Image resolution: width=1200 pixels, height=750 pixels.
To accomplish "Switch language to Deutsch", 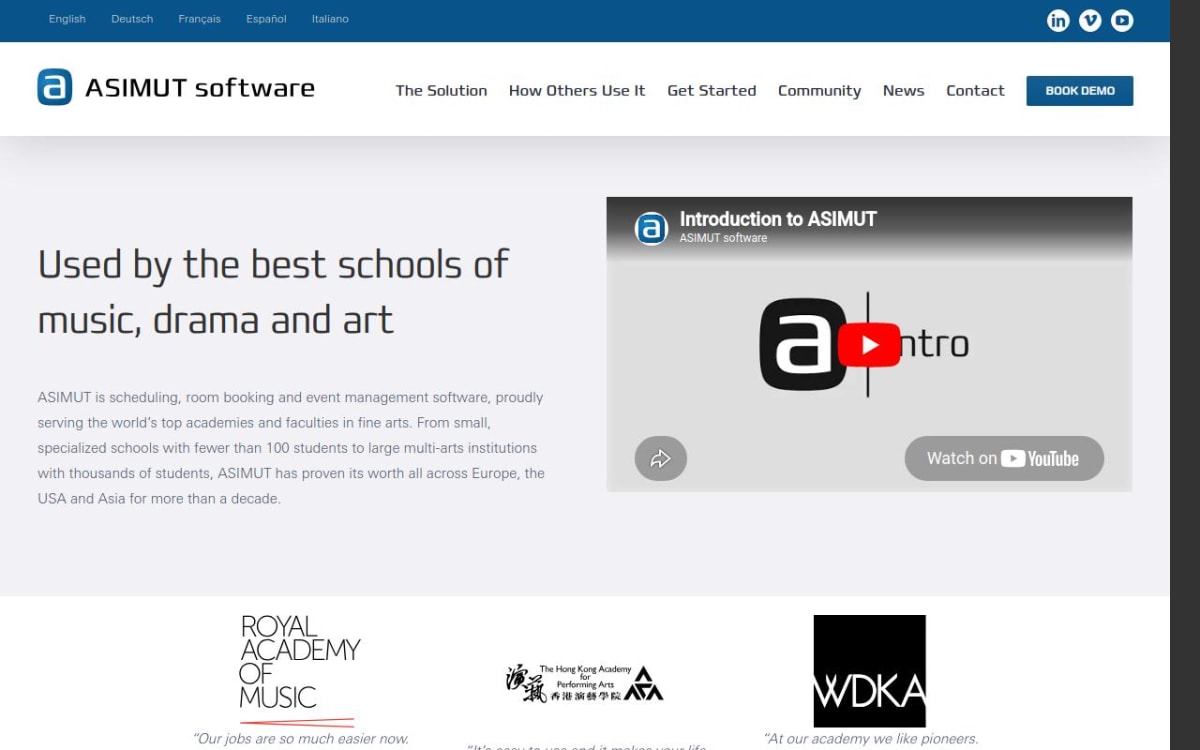I will pyautogui.click(x=132, y=19).
